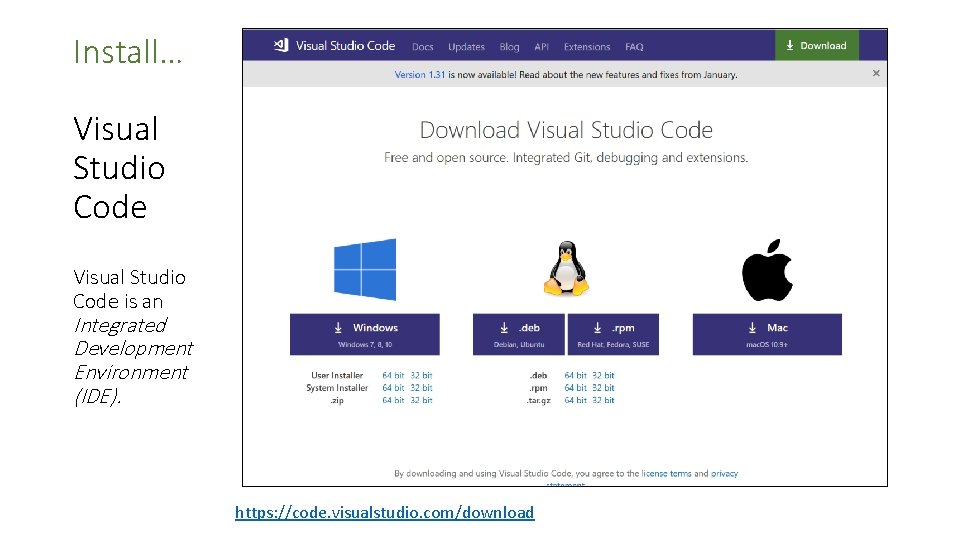Click Linux .deb 64 bit link
The image size is (960, 540).
click(x=576, y=375)
